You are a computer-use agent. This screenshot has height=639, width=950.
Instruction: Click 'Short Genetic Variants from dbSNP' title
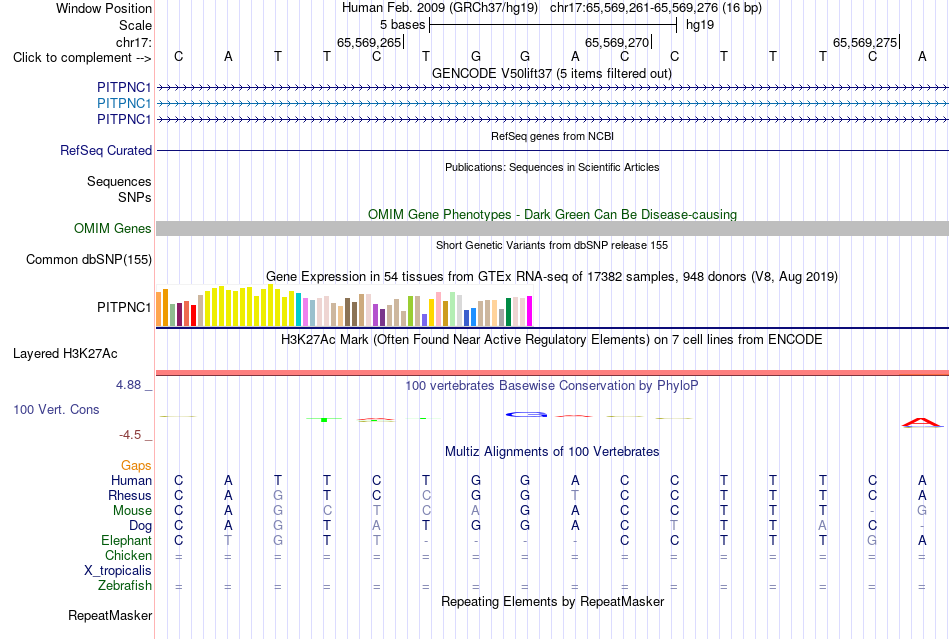coord(552,245)
